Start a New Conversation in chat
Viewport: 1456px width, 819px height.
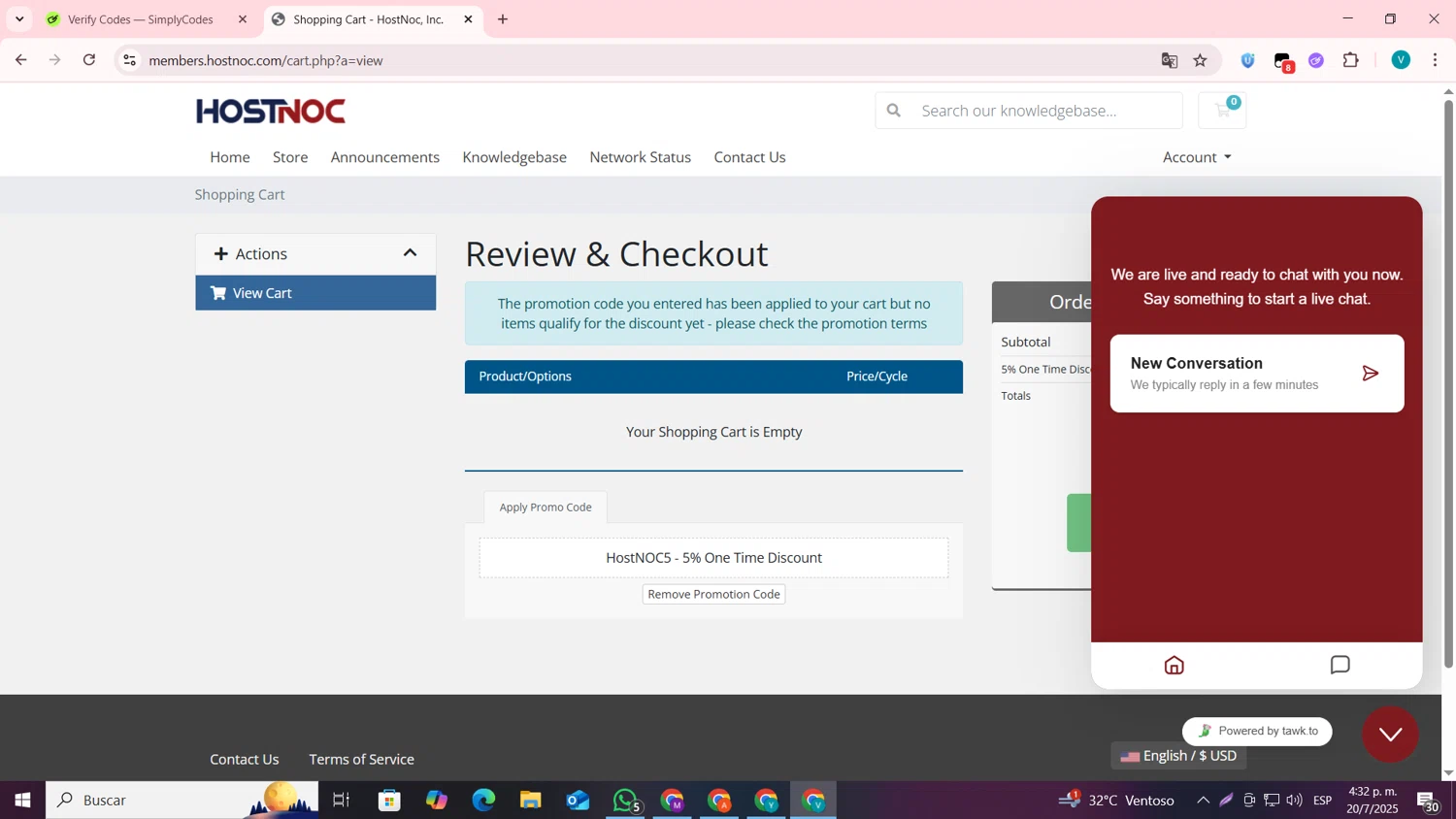pyautogui.click(x=1257, y=374)
